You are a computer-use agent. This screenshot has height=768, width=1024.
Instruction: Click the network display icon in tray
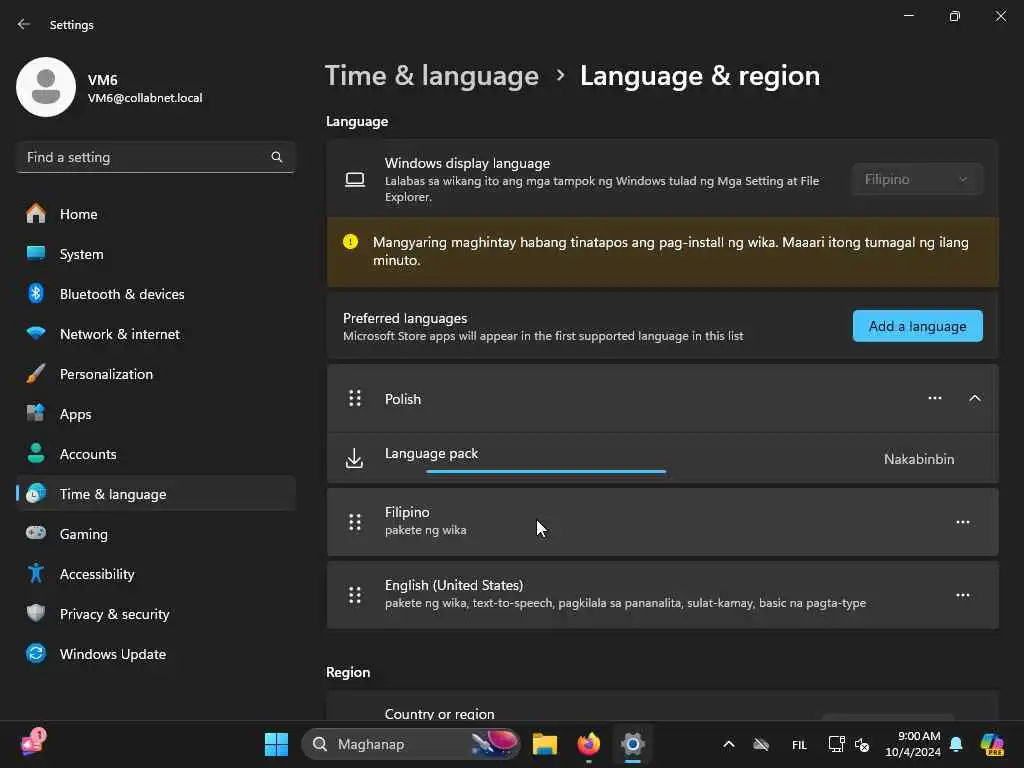[x=836, y=744]
